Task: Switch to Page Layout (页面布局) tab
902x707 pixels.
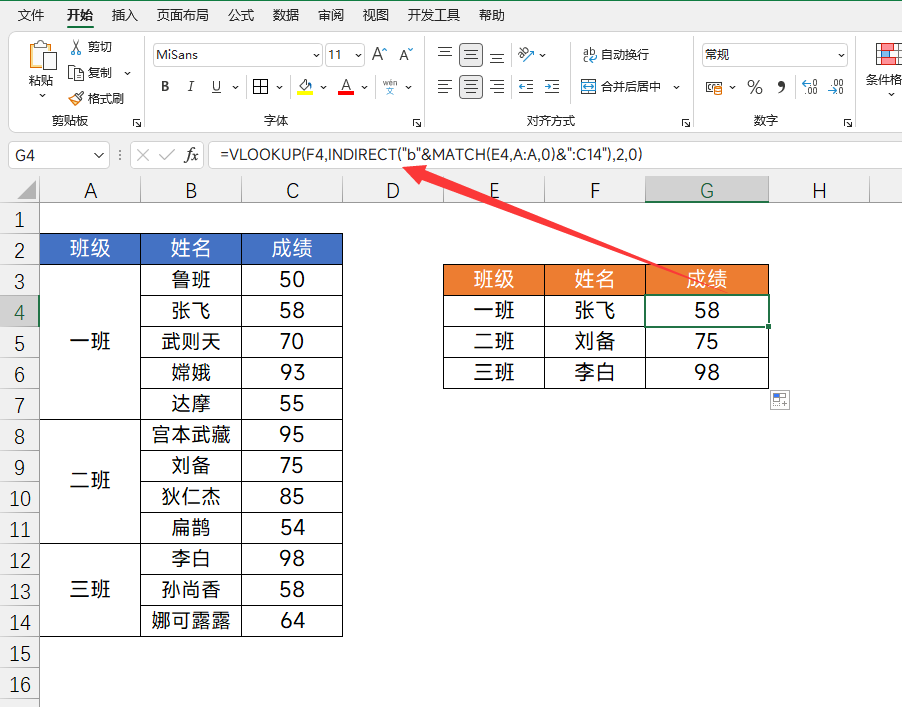Action: coord(182,15)
